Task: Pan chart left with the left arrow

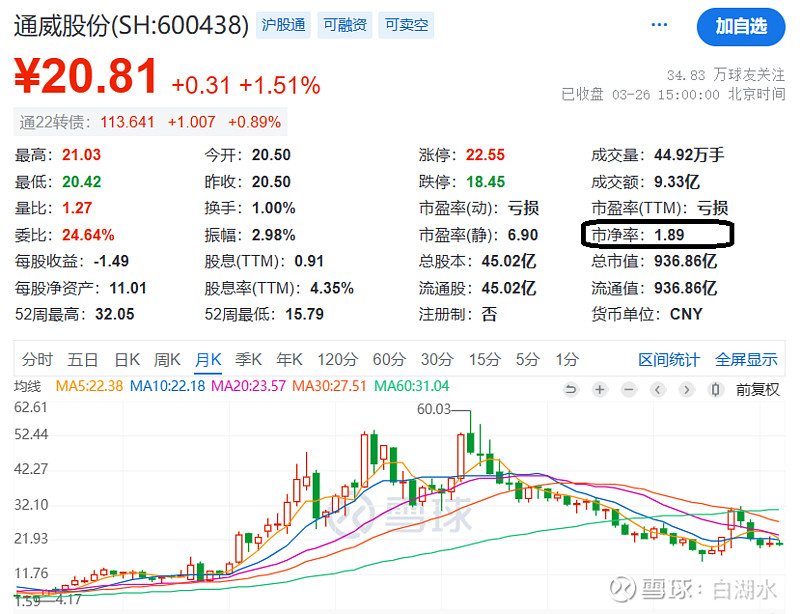Action: tap(658, 390)
